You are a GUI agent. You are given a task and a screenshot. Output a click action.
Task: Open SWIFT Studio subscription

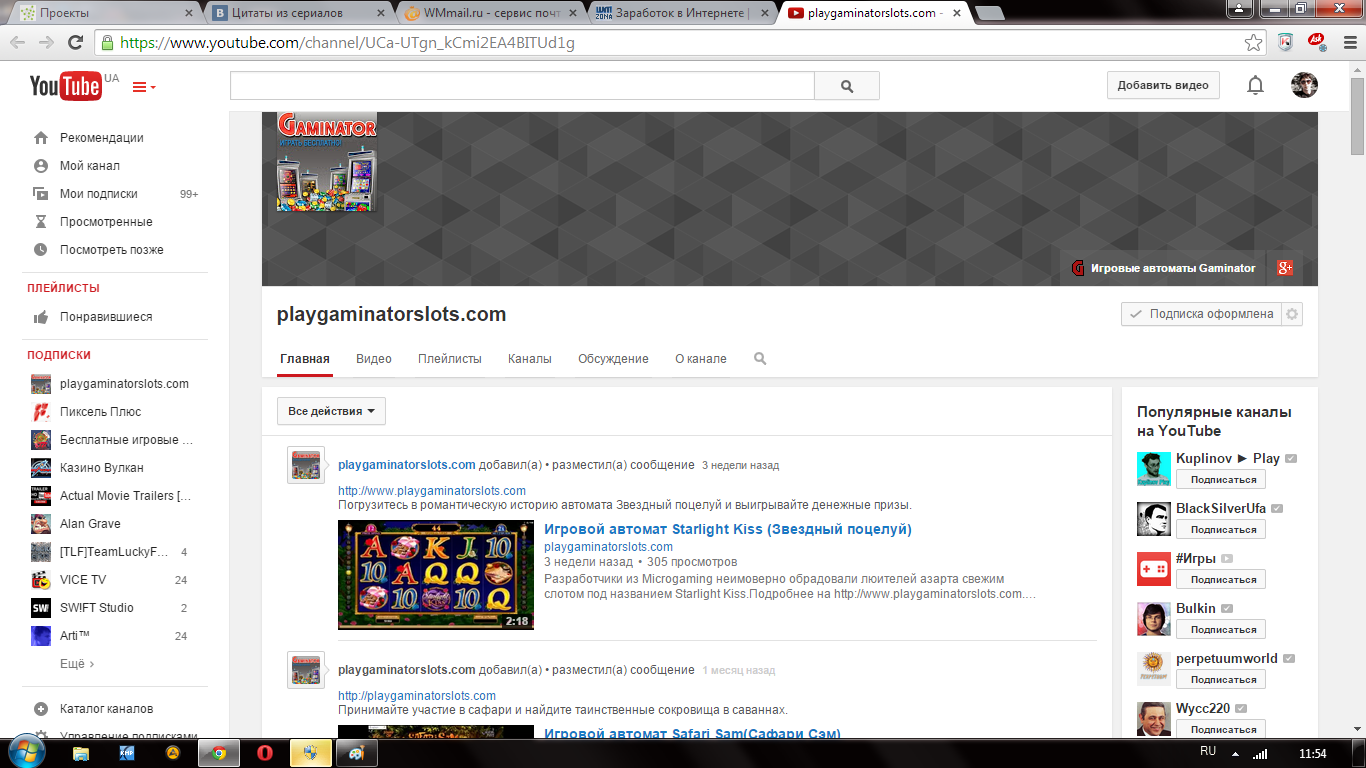[96, 608]
